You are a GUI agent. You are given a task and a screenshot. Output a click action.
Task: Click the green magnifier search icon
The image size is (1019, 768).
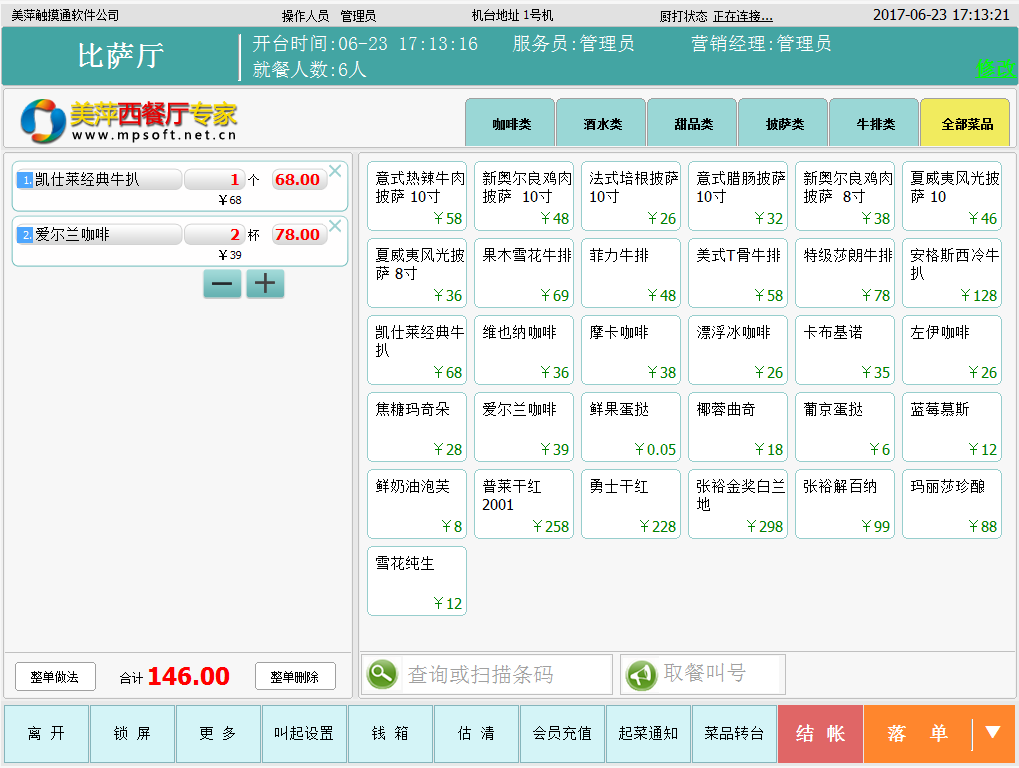(x=382, y=674)
